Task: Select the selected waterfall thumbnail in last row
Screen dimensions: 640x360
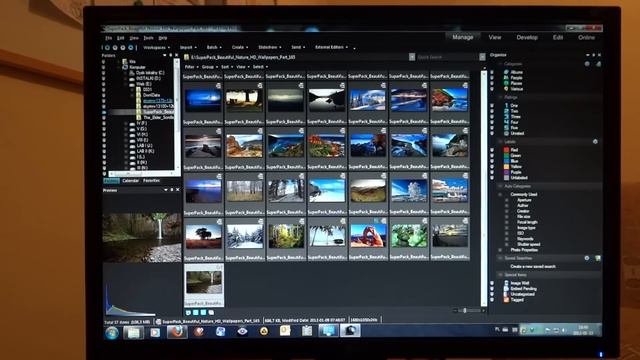Action: [x=204, y=285]
